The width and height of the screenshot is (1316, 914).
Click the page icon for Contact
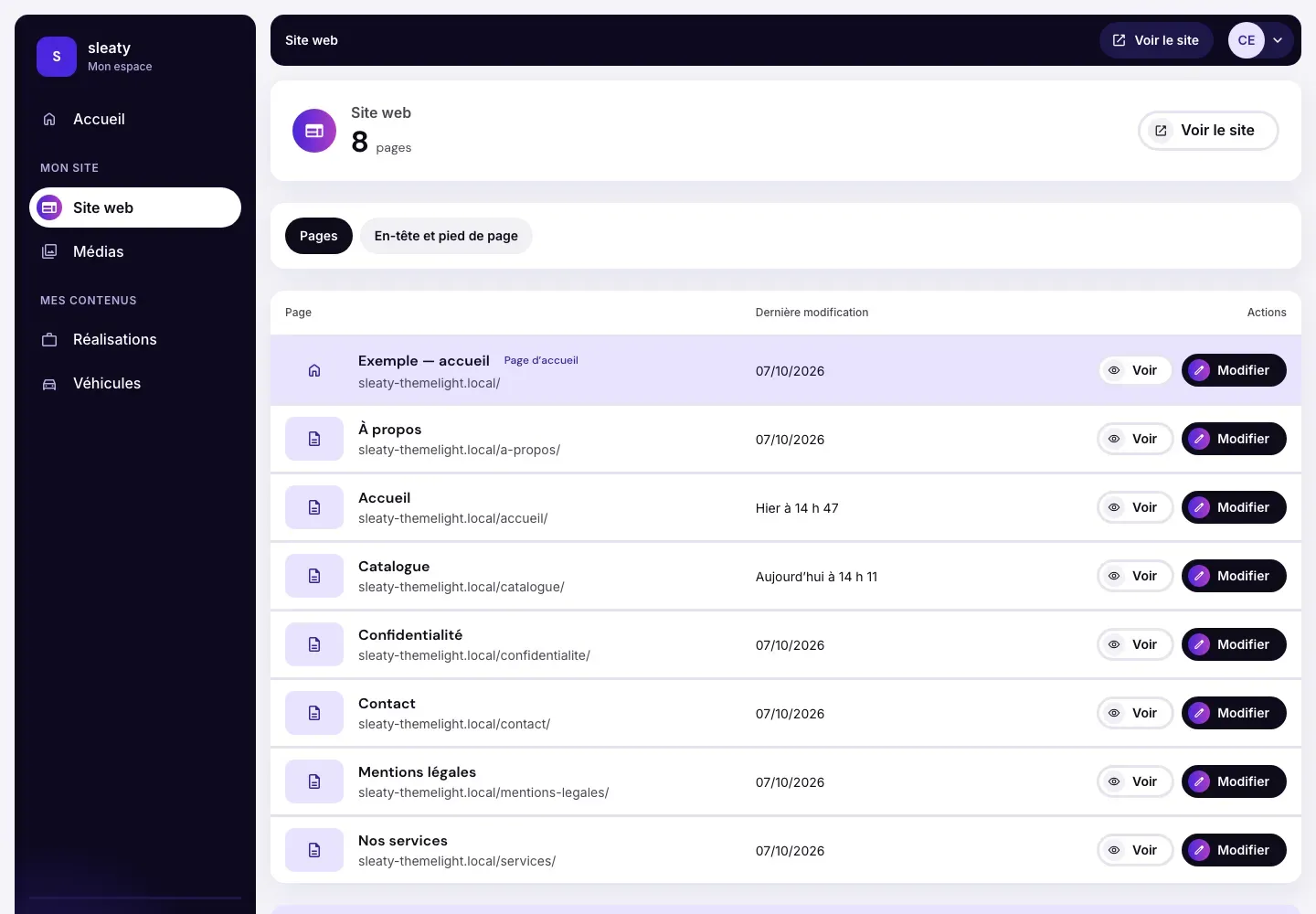314,713
